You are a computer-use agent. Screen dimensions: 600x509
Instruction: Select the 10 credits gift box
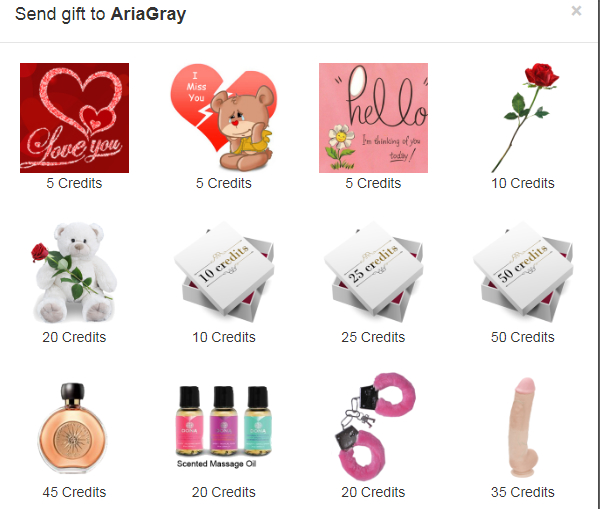[224, 272]
